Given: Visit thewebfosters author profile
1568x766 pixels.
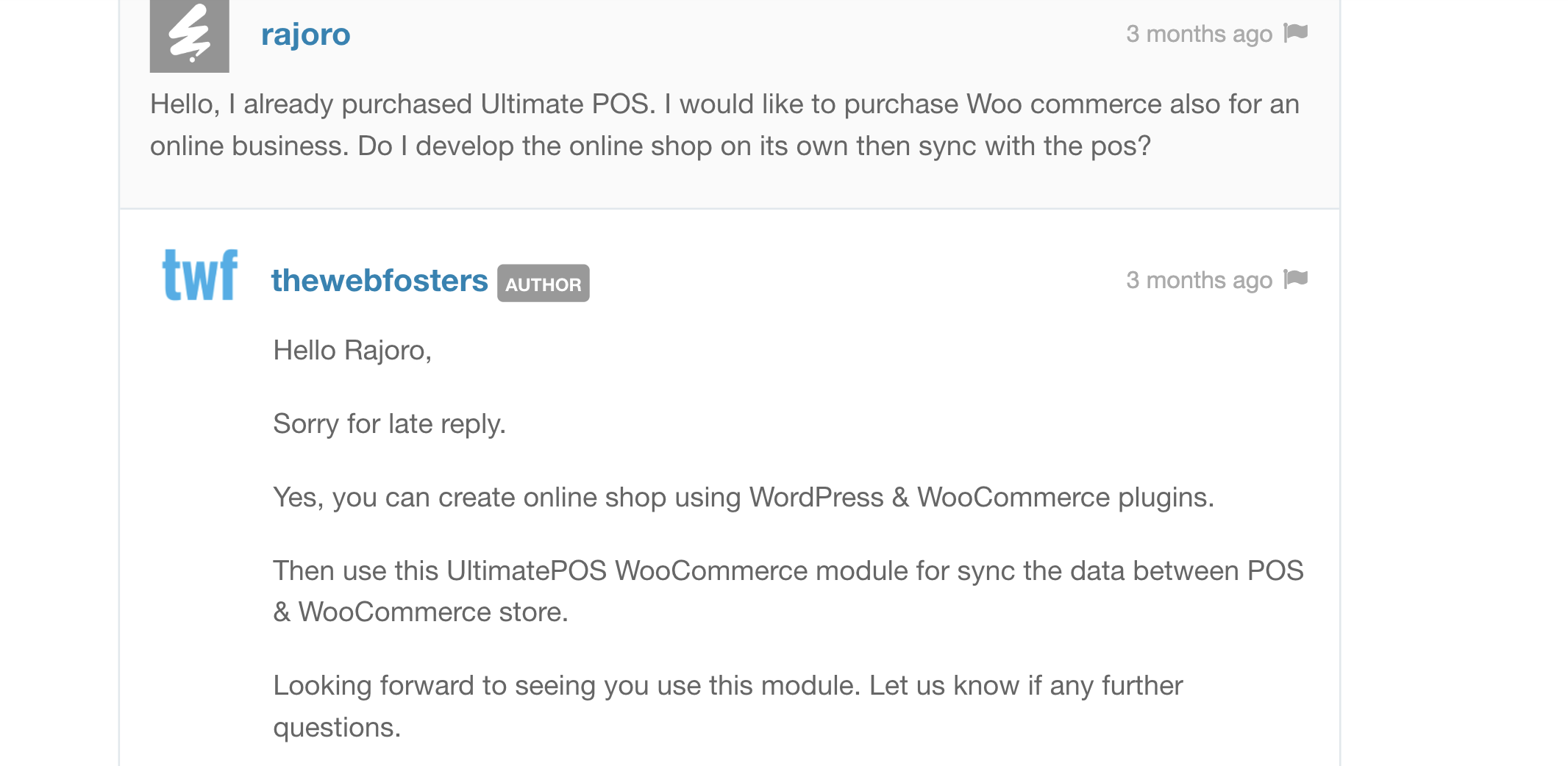Looking at the screenshot, I should click(379, 281).
